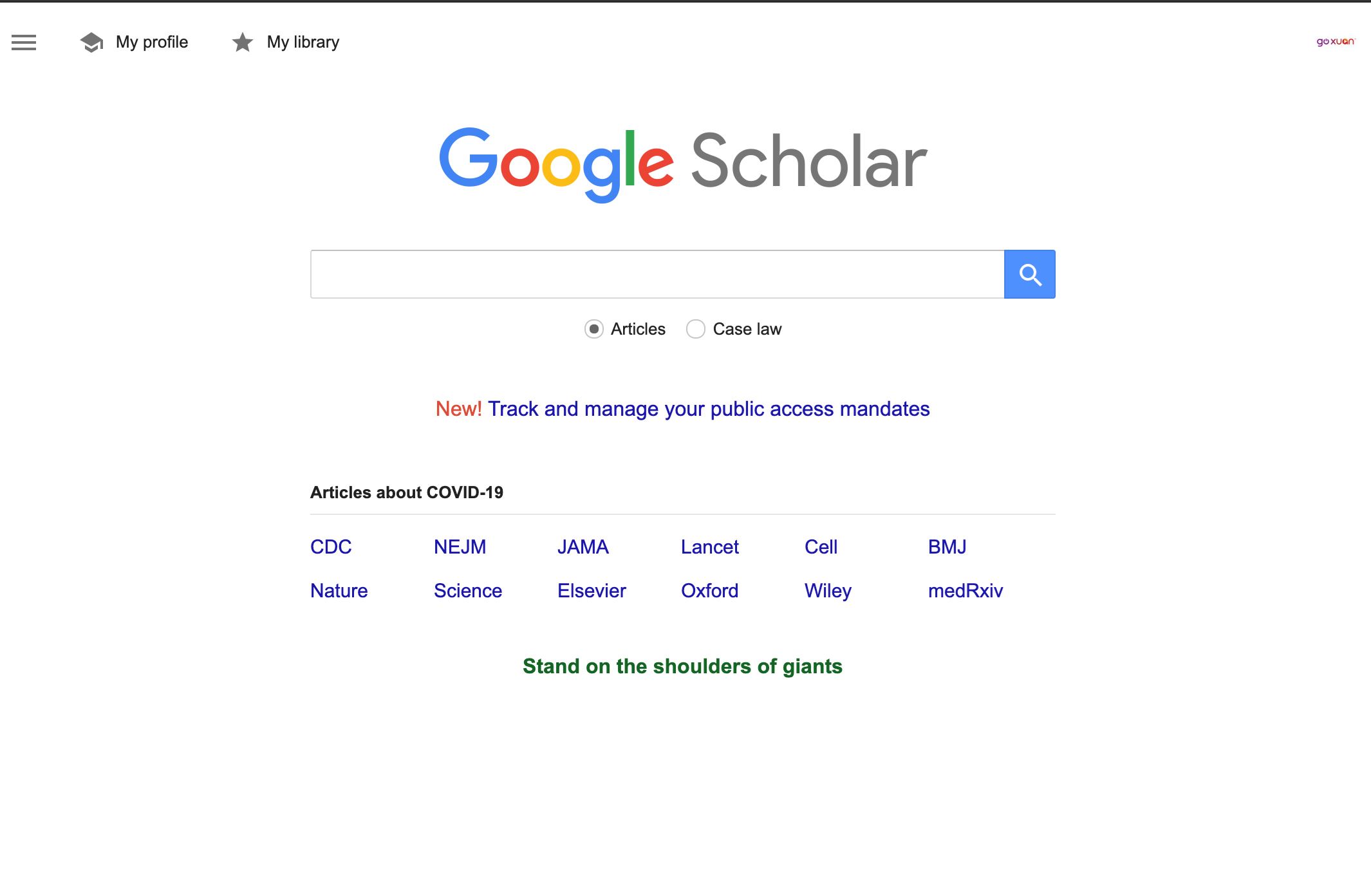
Task: Select the Articles radio button
Action: (x=593, y=329)
